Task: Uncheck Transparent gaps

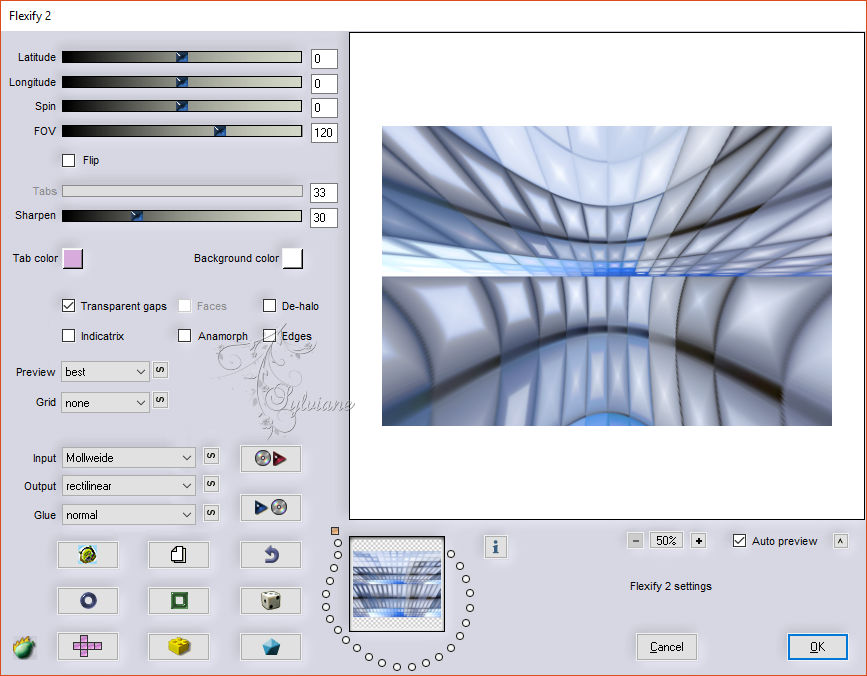Action: 69,306
